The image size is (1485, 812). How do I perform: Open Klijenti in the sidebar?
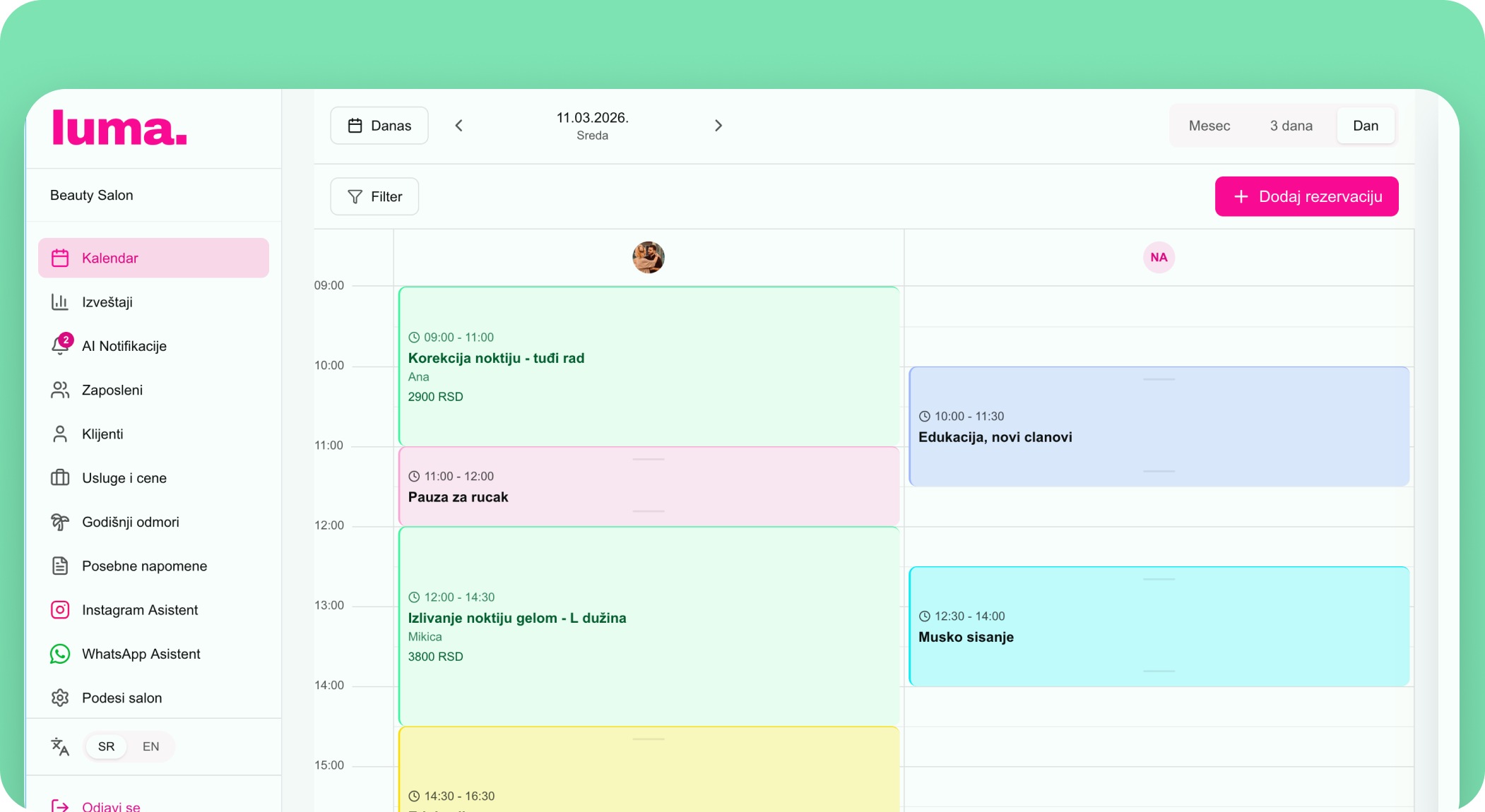click(102, 434)
